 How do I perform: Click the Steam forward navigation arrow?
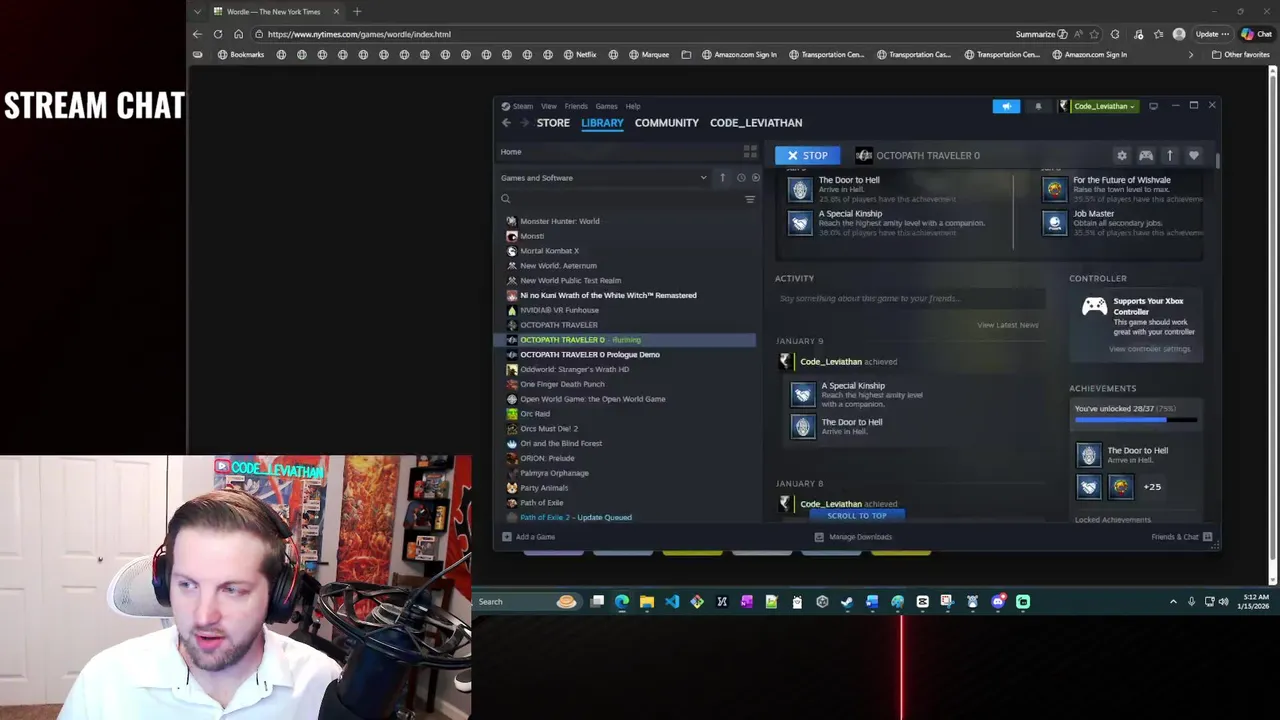coord(523,123)
